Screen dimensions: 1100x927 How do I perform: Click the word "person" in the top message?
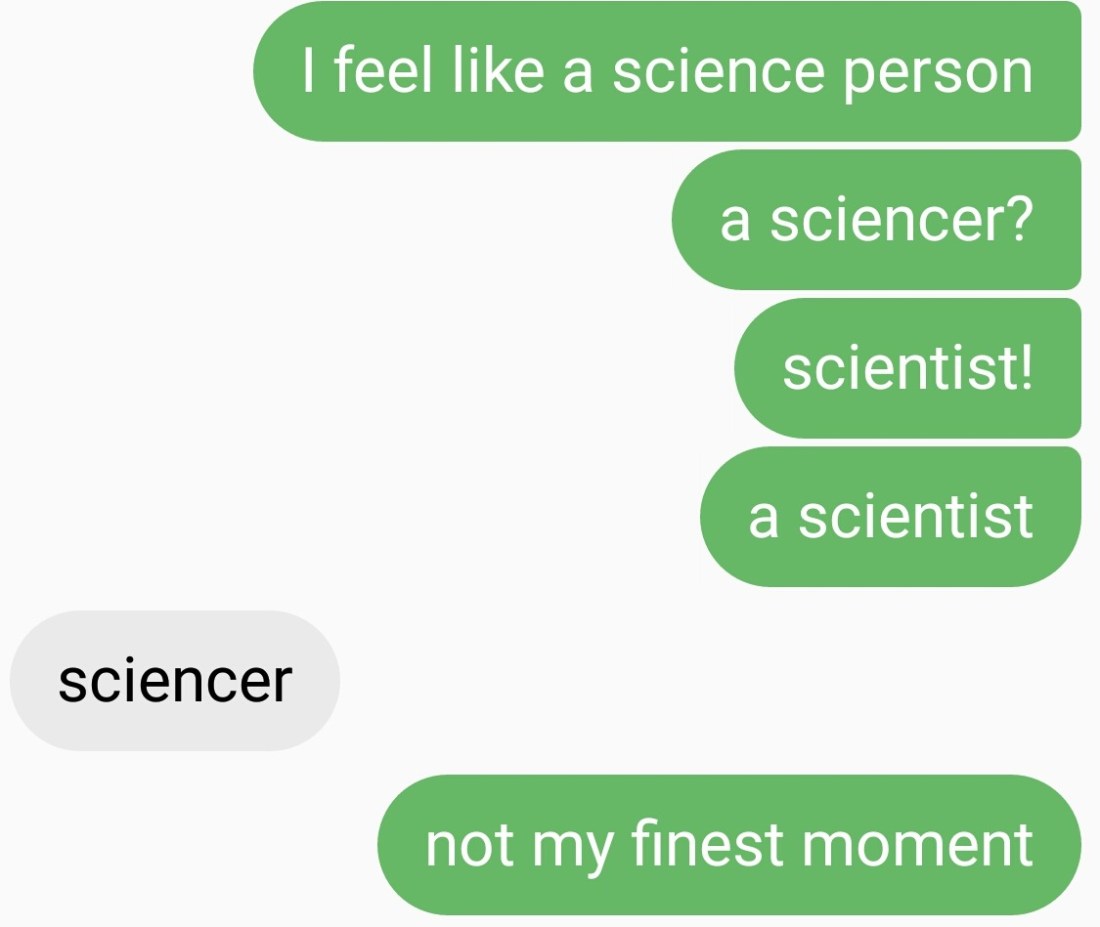click(937, 74)
